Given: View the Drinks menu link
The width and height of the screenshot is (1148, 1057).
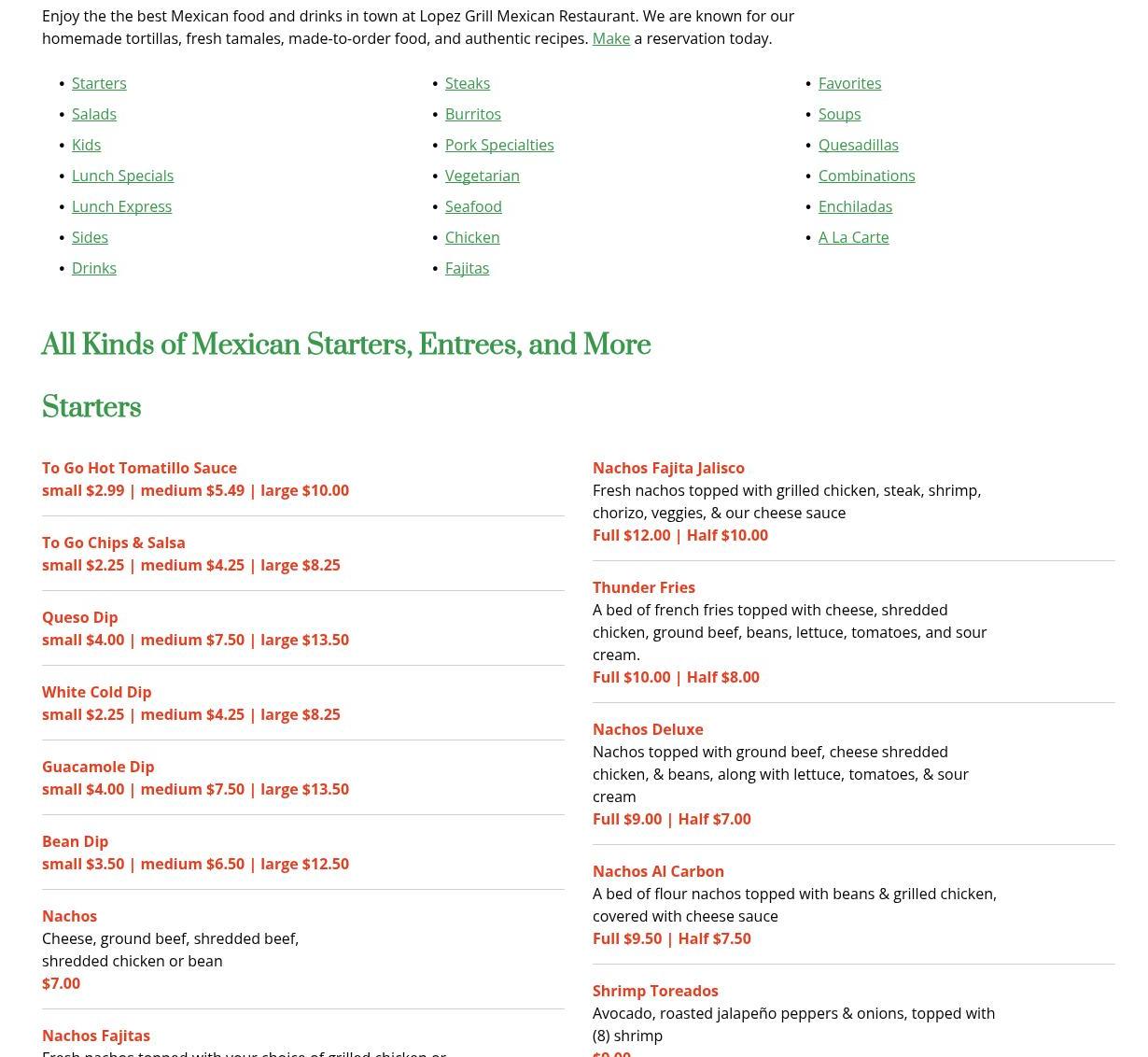Looking at the screenshot, I should point(94,268).
